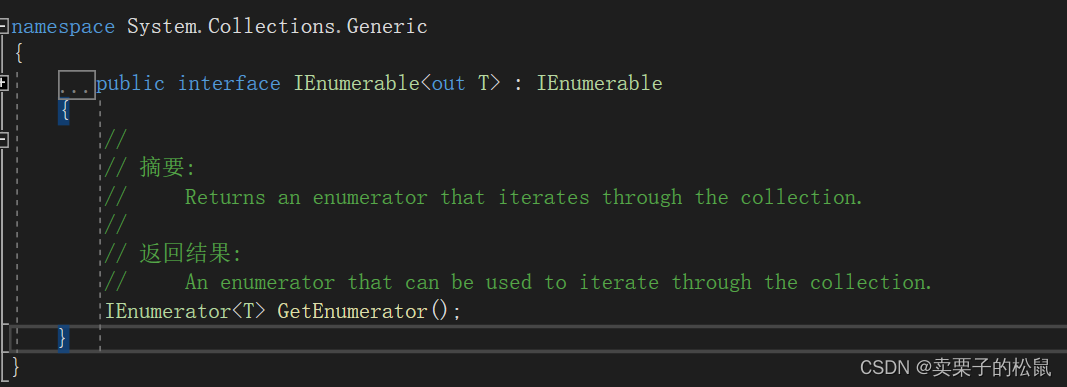The width and height of the screenshot is (1067, 387).
Task: Click the 返回结果 comment line
Action: (173, 254)
